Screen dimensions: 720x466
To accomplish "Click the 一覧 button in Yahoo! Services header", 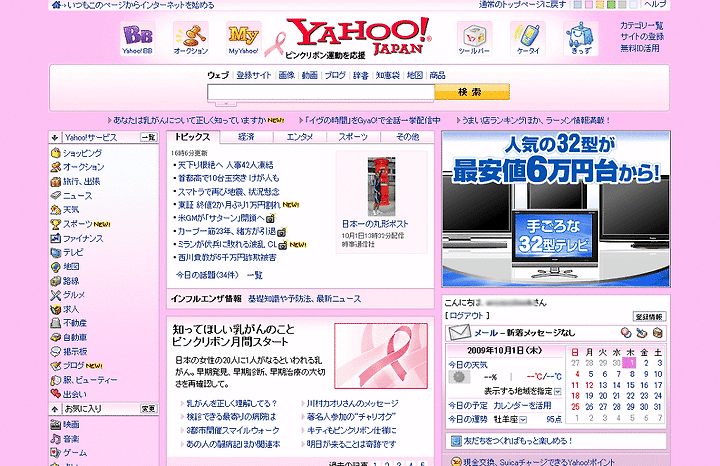I will tap(148, 137).
